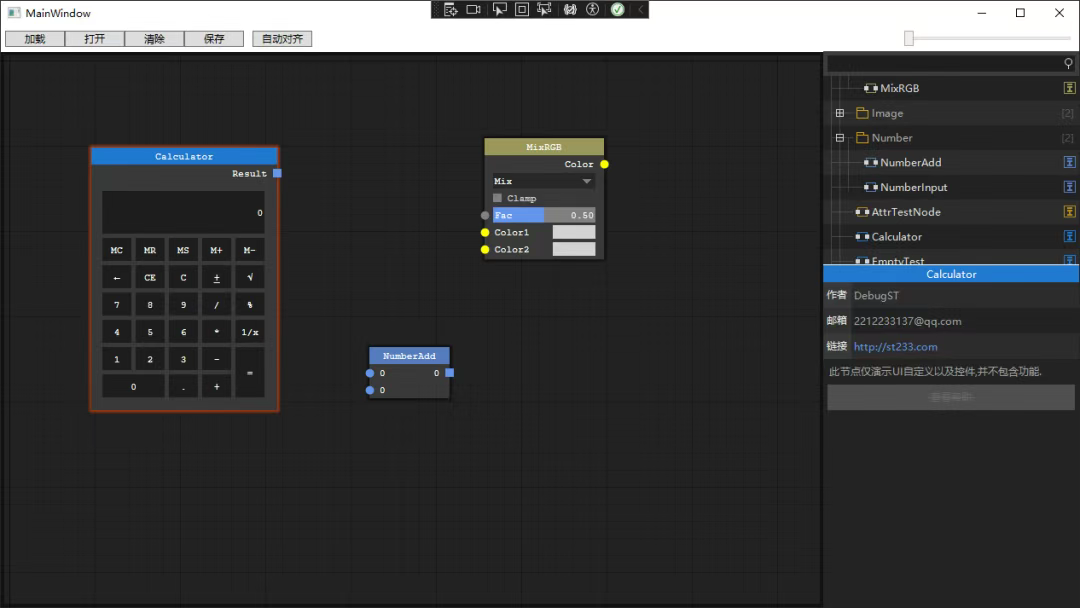Image resolution: width=1080 pixels, height=608 pixels.
Task: Select the NumberAdd item in node tree
Action: (910, 162)
